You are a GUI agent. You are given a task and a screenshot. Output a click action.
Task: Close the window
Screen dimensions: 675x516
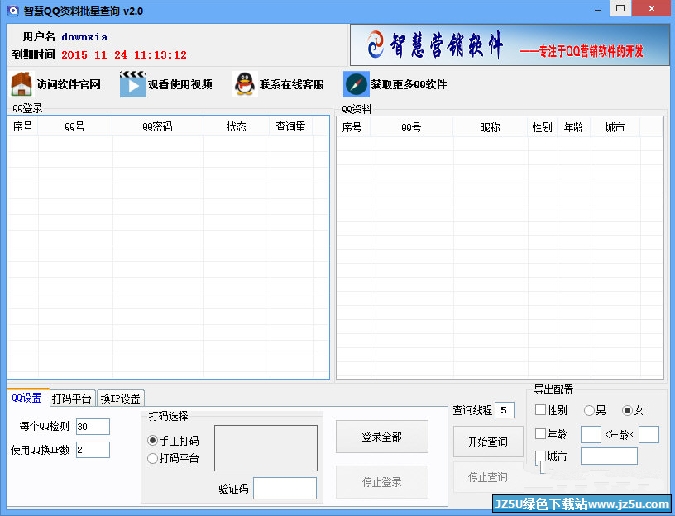[652, 9]
